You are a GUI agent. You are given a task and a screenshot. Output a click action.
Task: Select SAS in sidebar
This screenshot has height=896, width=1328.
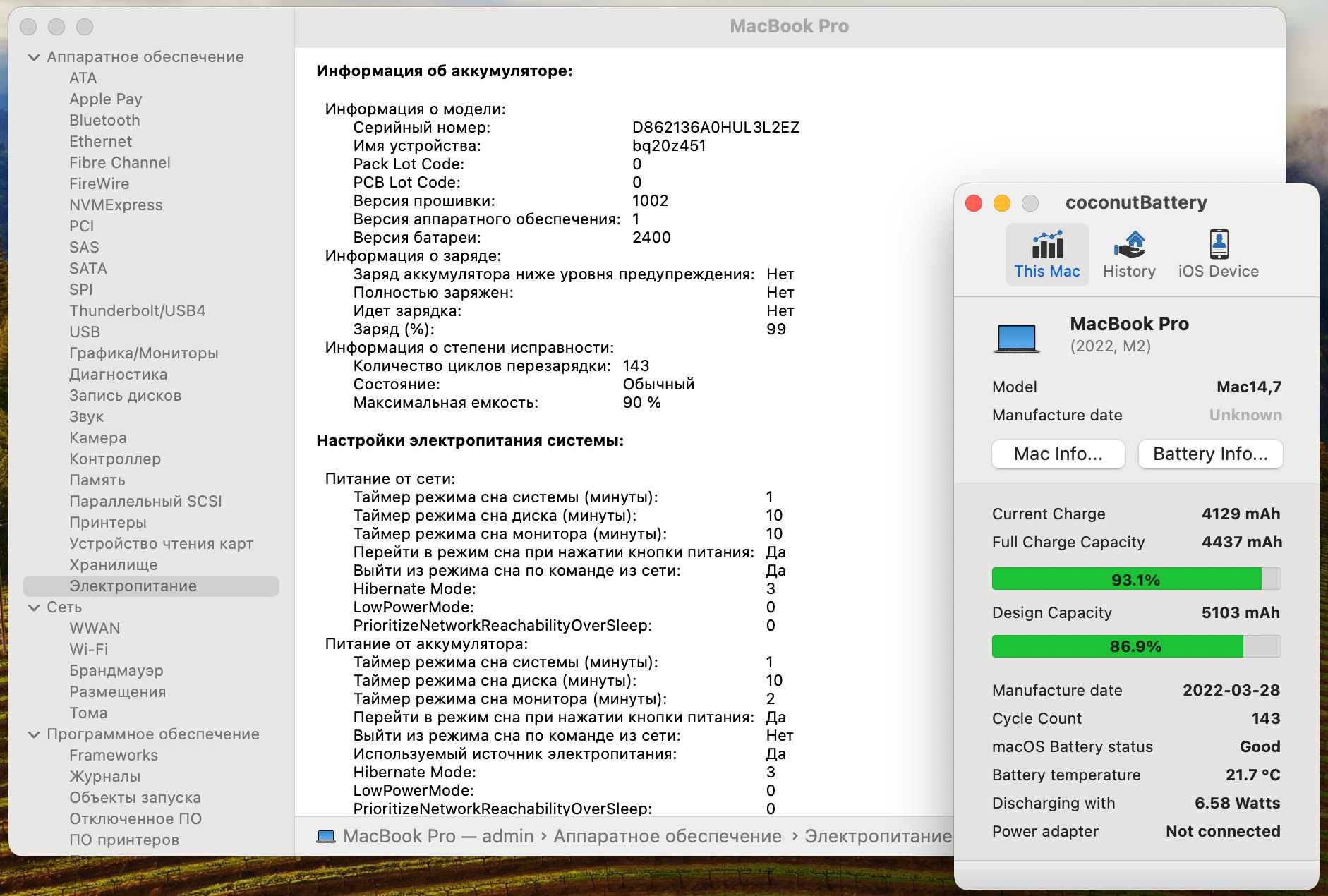pos(84,248)
